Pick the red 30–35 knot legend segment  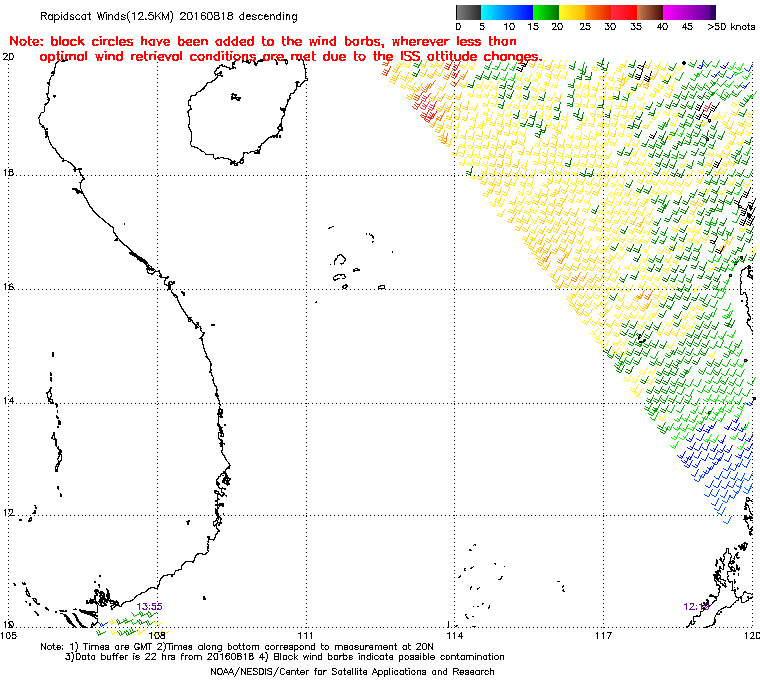(x=624, y=12)
